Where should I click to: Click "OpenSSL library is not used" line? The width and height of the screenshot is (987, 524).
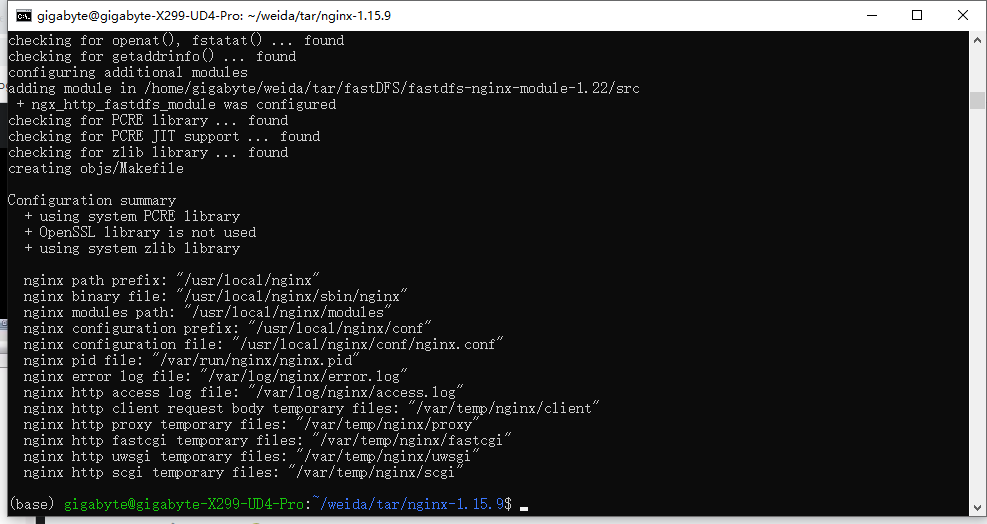[x=140, y=232]
